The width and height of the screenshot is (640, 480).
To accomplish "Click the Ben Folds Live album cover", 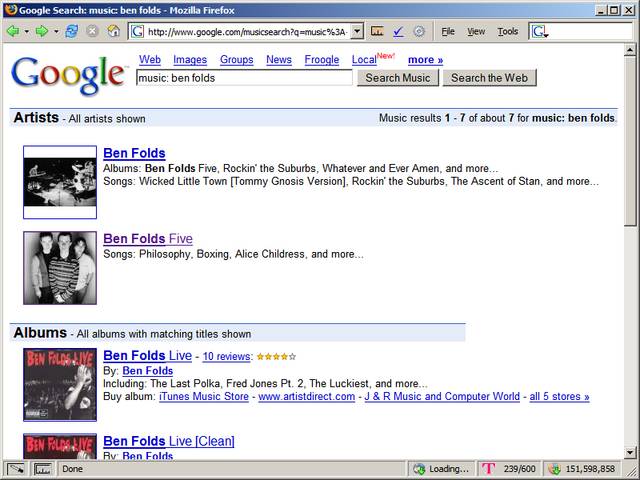I will (x=60, y=385).
